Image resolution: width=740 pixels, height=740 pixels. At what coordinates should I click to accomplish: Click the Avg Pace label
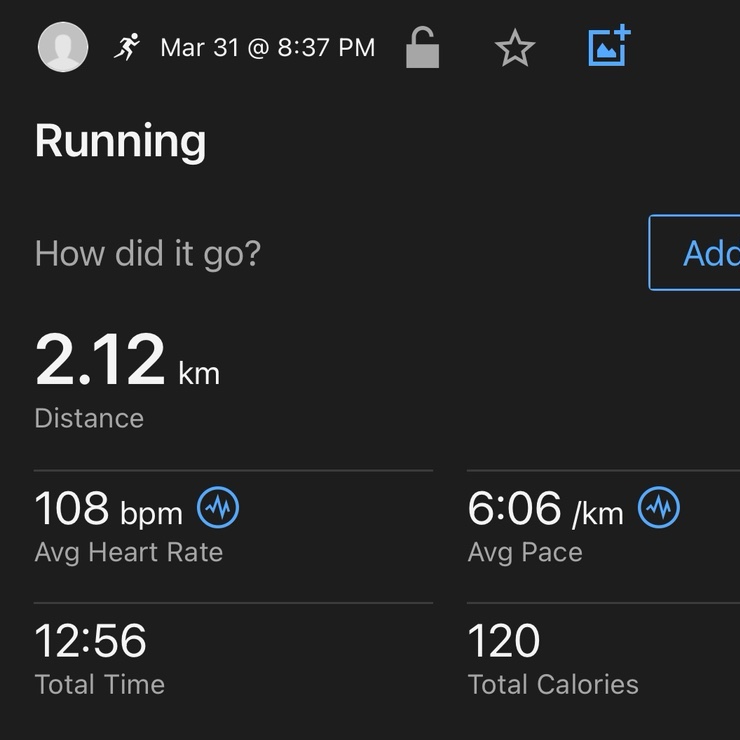525,552
